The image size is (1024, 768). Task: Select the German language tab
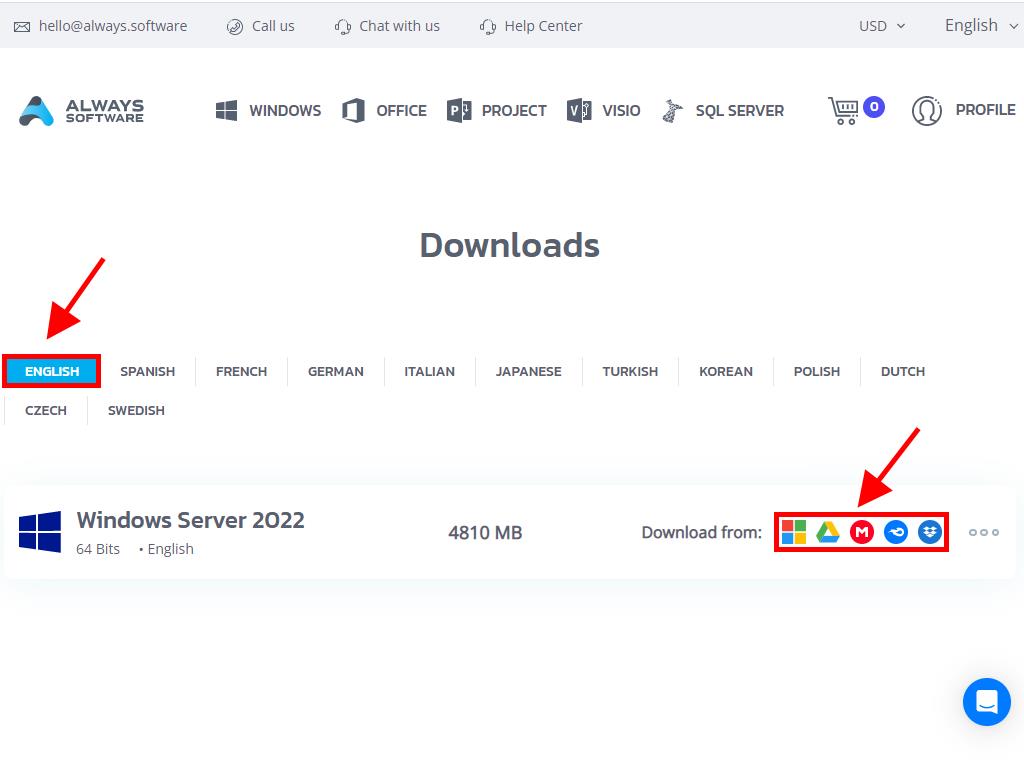[x=335, y=371]
